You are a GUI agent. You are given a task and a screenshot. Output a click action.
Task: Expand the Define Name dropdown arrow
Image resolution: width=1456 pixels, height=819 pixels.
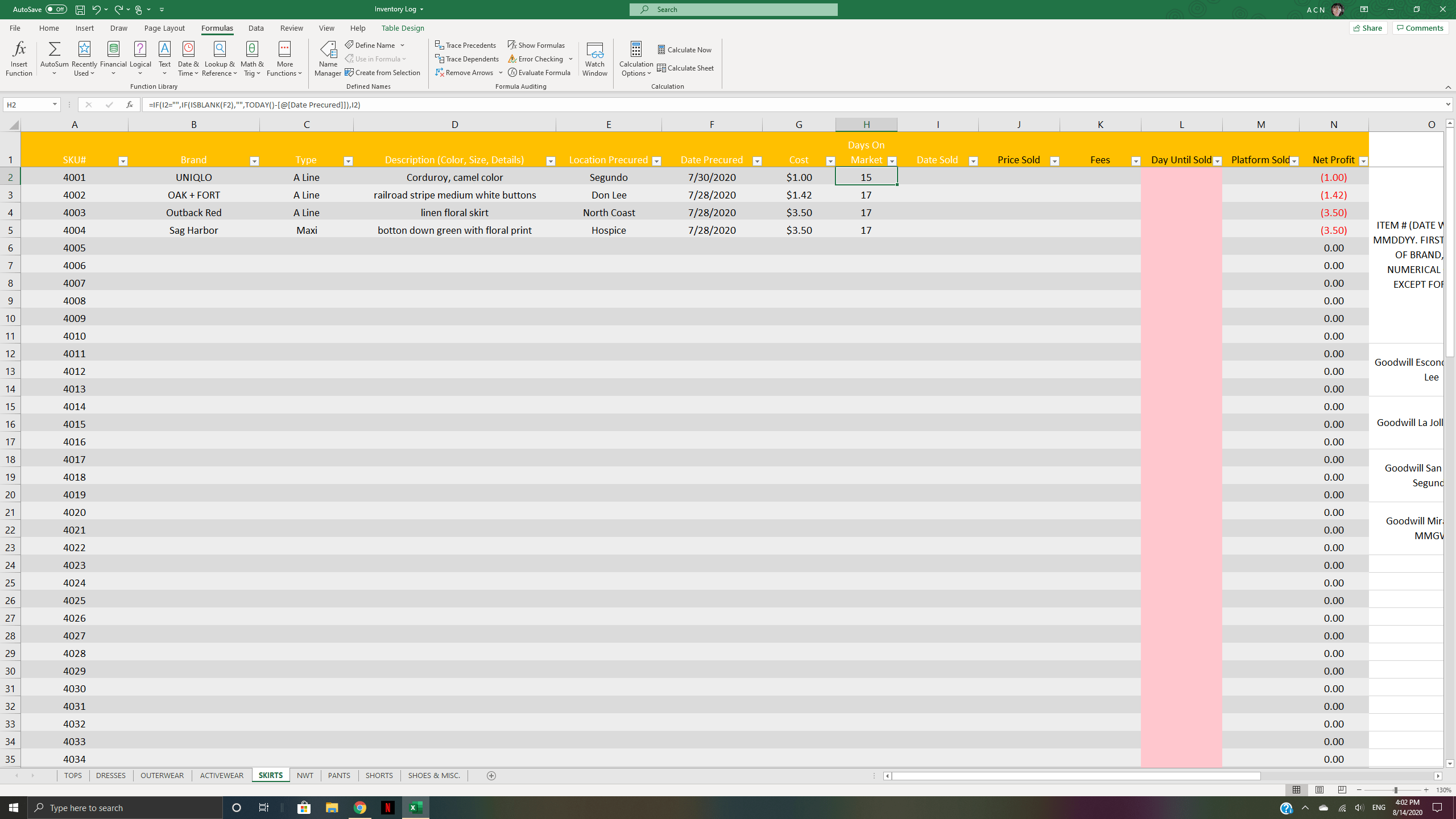(402, 45)
